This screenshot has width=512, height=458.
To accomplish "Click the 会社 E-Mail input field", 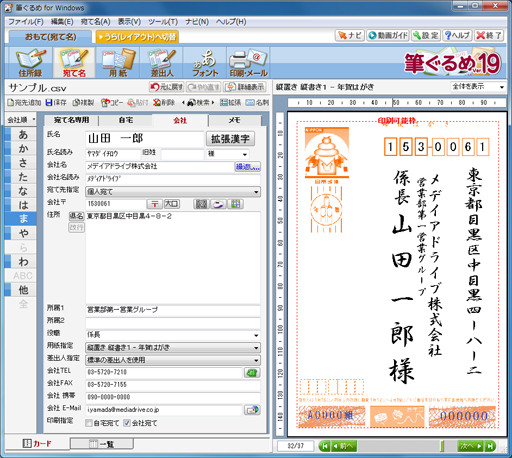I will coord(164,410).
